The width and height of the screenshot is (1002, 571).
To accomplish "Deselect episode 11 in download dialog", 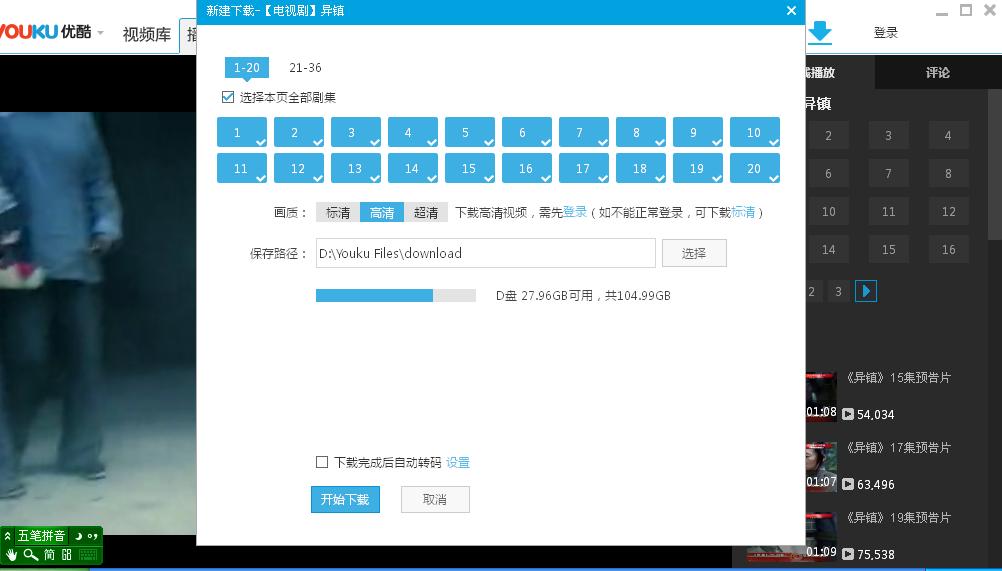I will (242, 168).
